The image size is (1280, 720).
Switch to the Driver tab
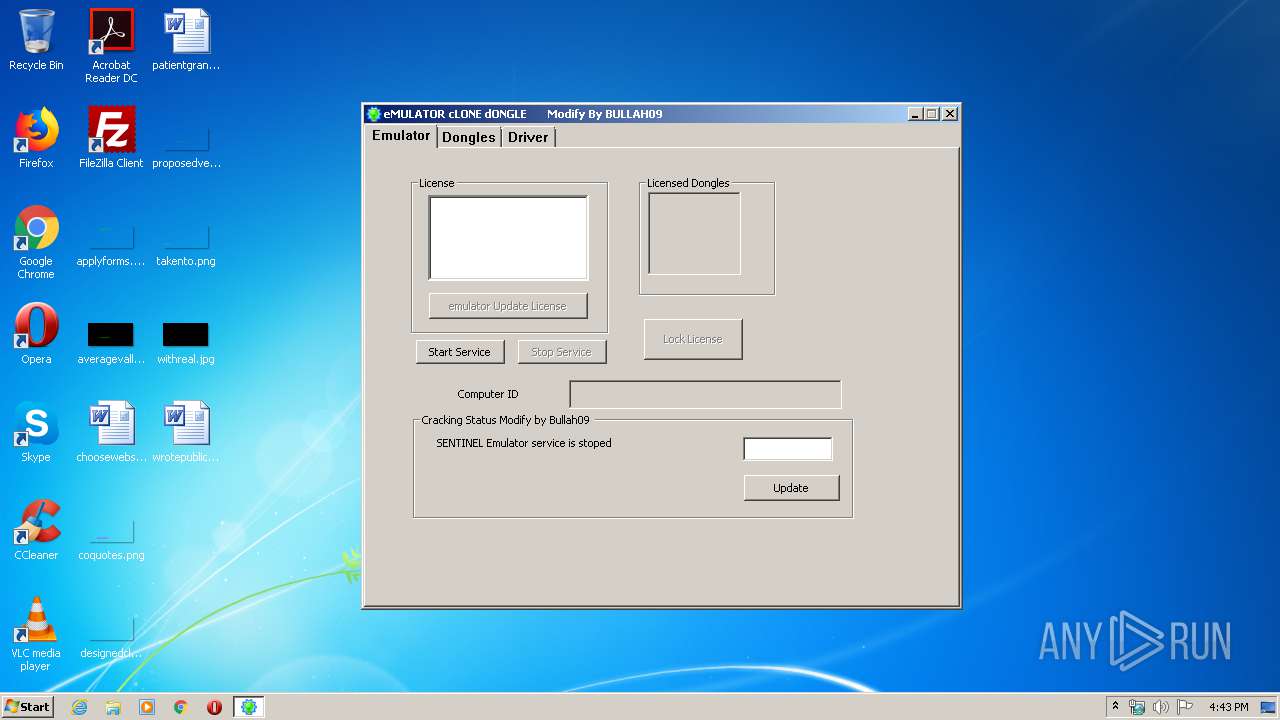tap(528, 137)
